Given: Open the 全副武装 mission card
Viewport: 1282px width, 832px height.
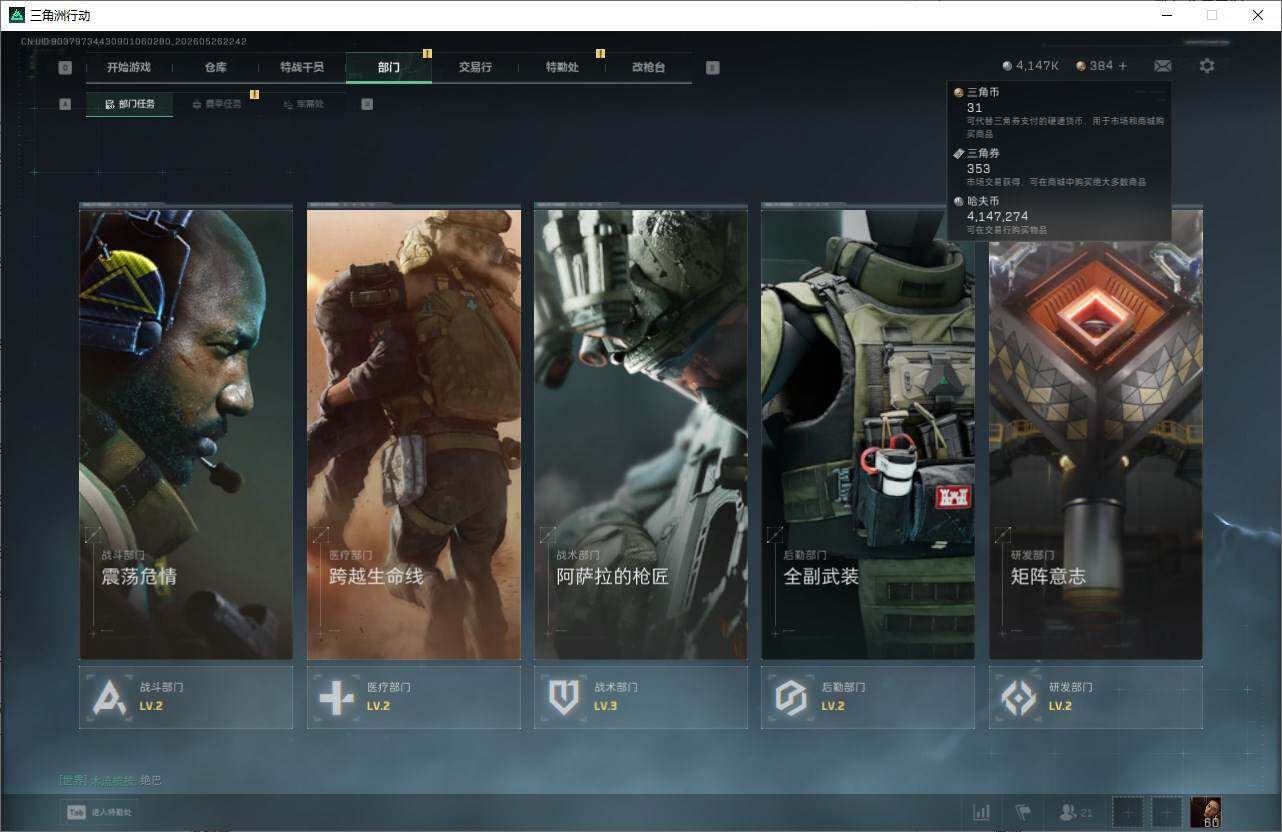Looking at the screenshot, I should (868, 432).
